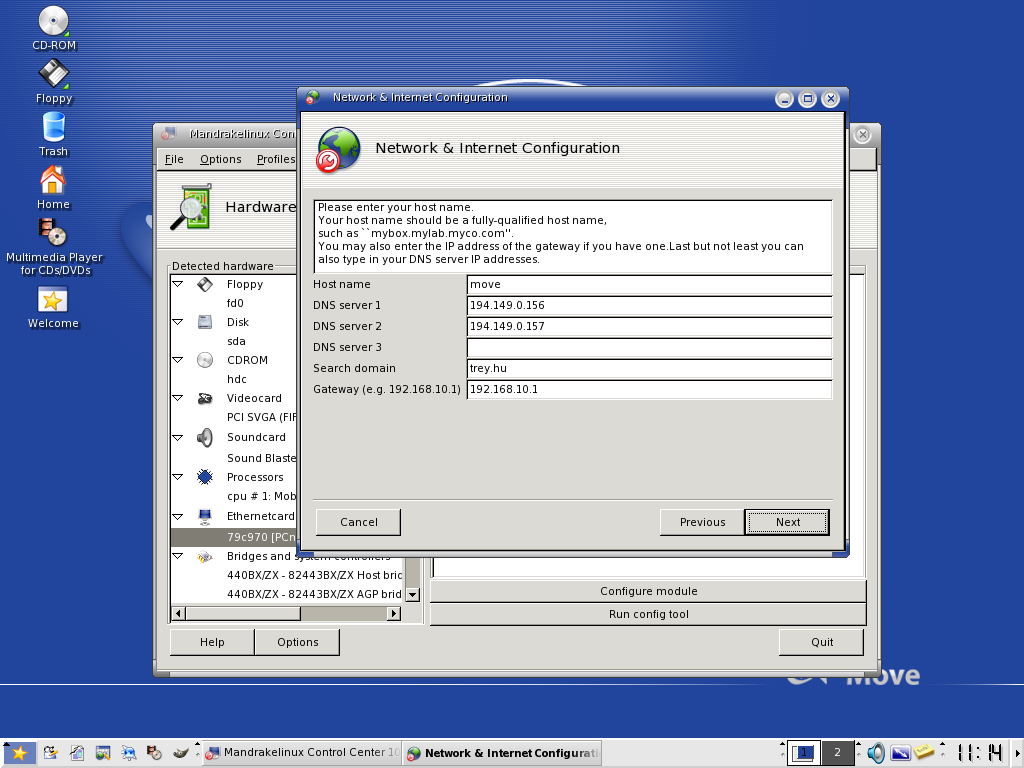Click the Network Configuration window title-bar menu icon
Screen dimensions: 1024x768
click(x=313, y=97)
